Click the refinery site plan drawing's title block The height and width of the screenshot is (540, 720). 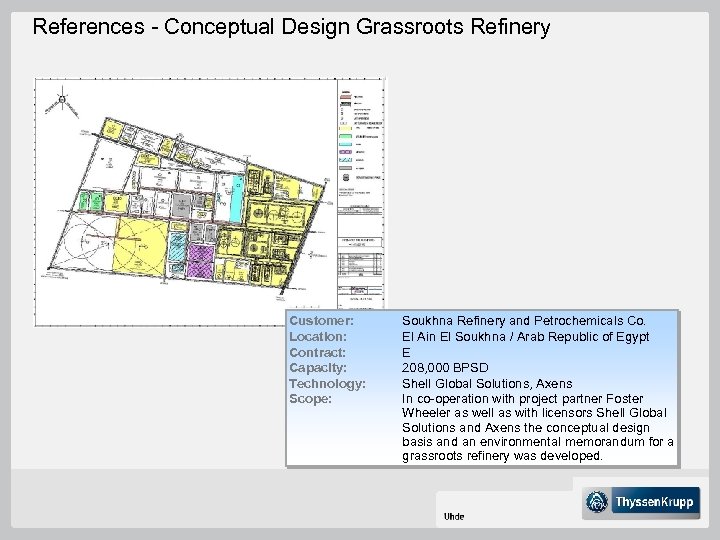[x=360, y=291]
